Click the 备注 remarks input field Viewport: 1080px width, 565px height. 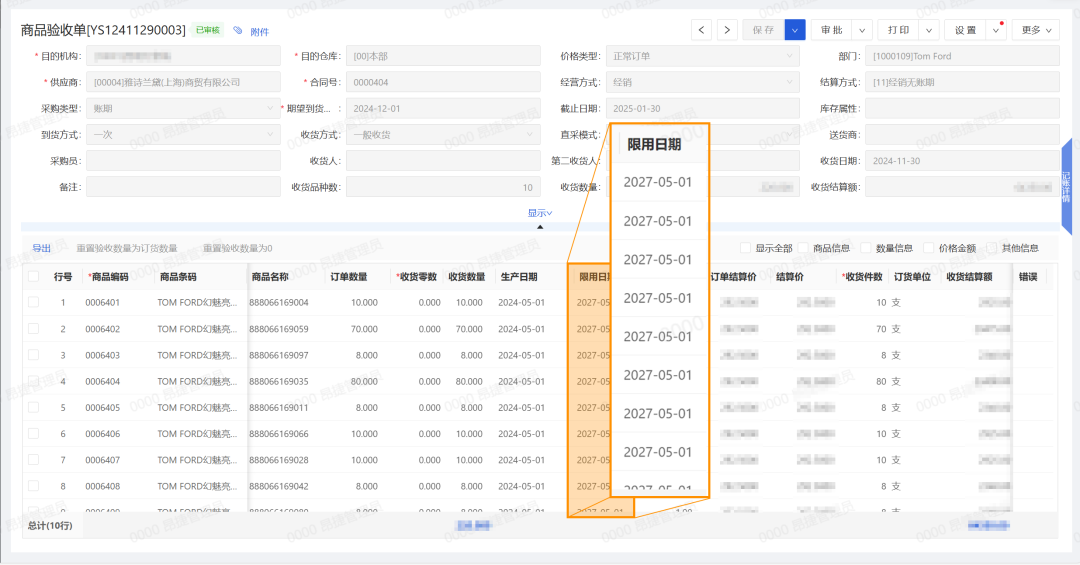pos(183,187)
